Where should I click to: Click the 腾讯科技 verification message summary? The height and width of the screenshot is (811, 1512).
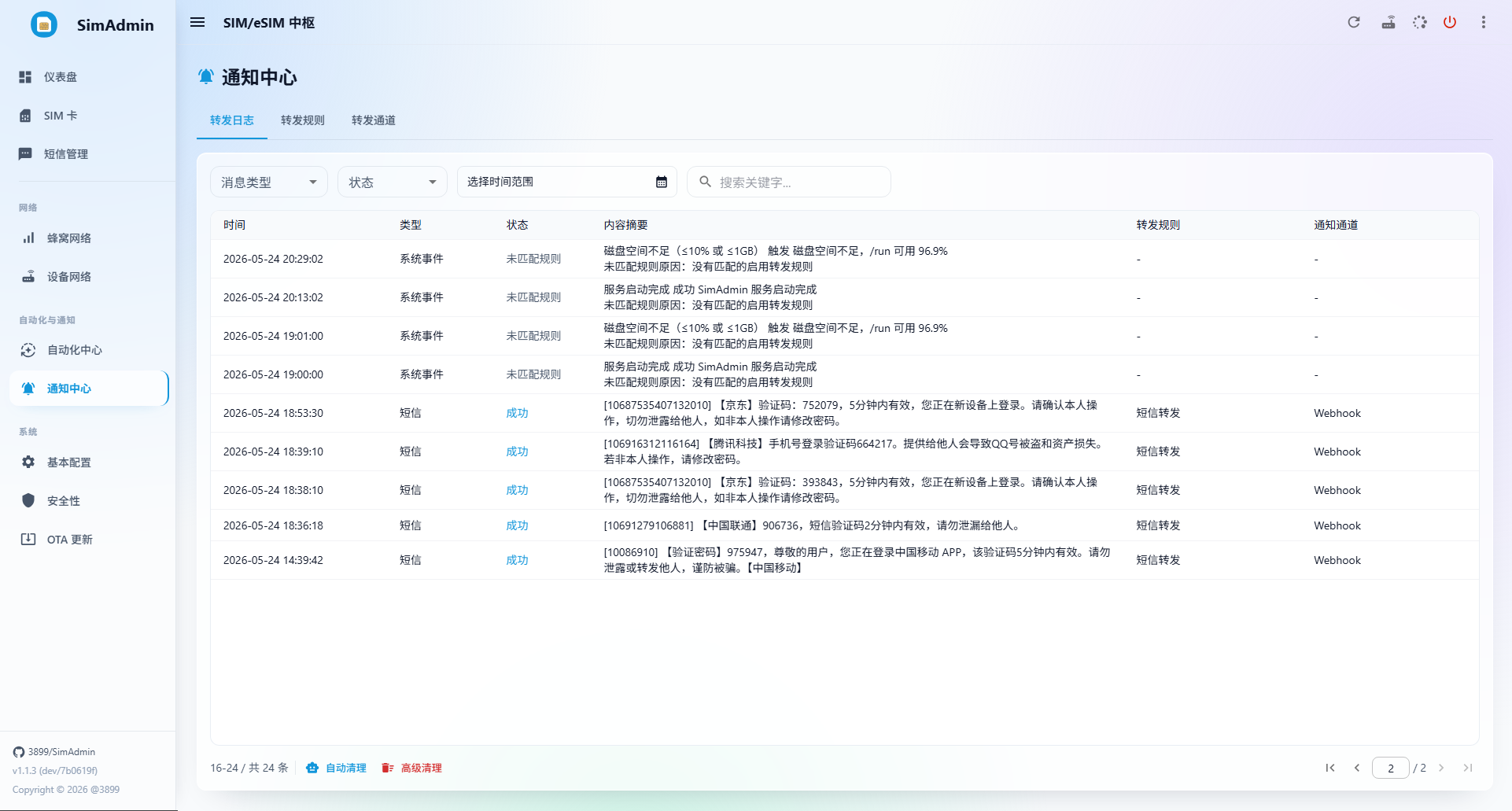[854, 452]
